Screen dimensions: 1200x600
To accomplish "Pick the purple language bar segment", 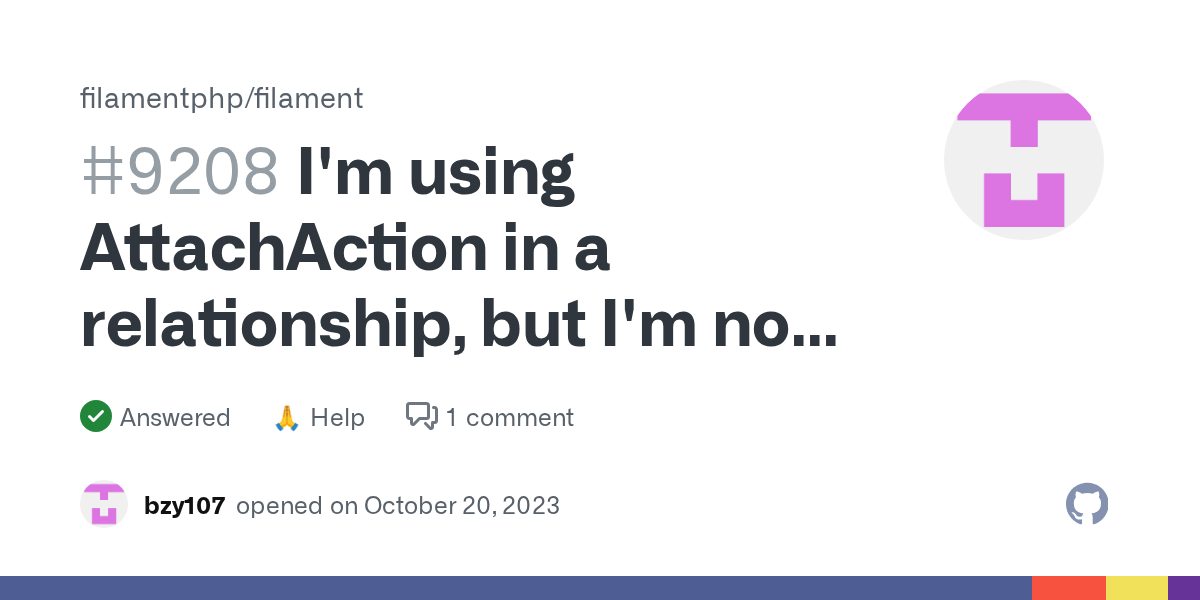I will click(1184, 588).
